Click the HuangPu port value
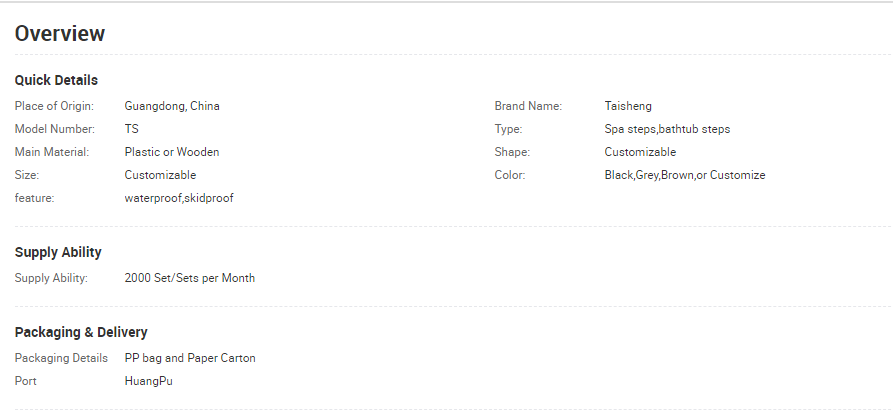The height and width of the screenshot is (414, 893). pyautogui.click(x=148, y=381)
